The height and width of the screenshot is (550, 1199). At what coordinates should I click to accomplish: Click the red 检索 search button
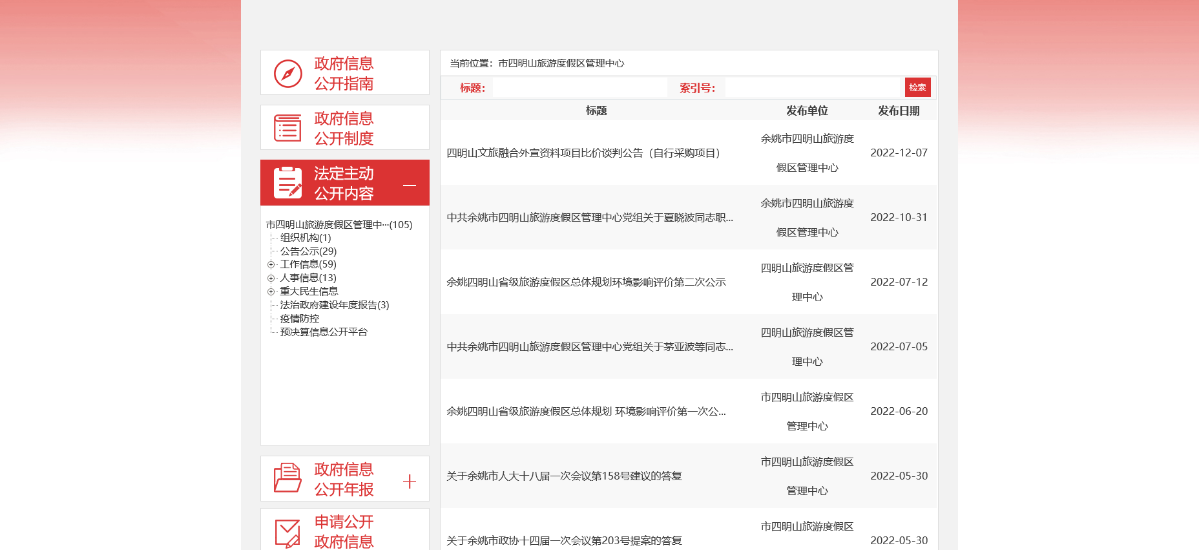pyautogui.click(x=918, y=88)
